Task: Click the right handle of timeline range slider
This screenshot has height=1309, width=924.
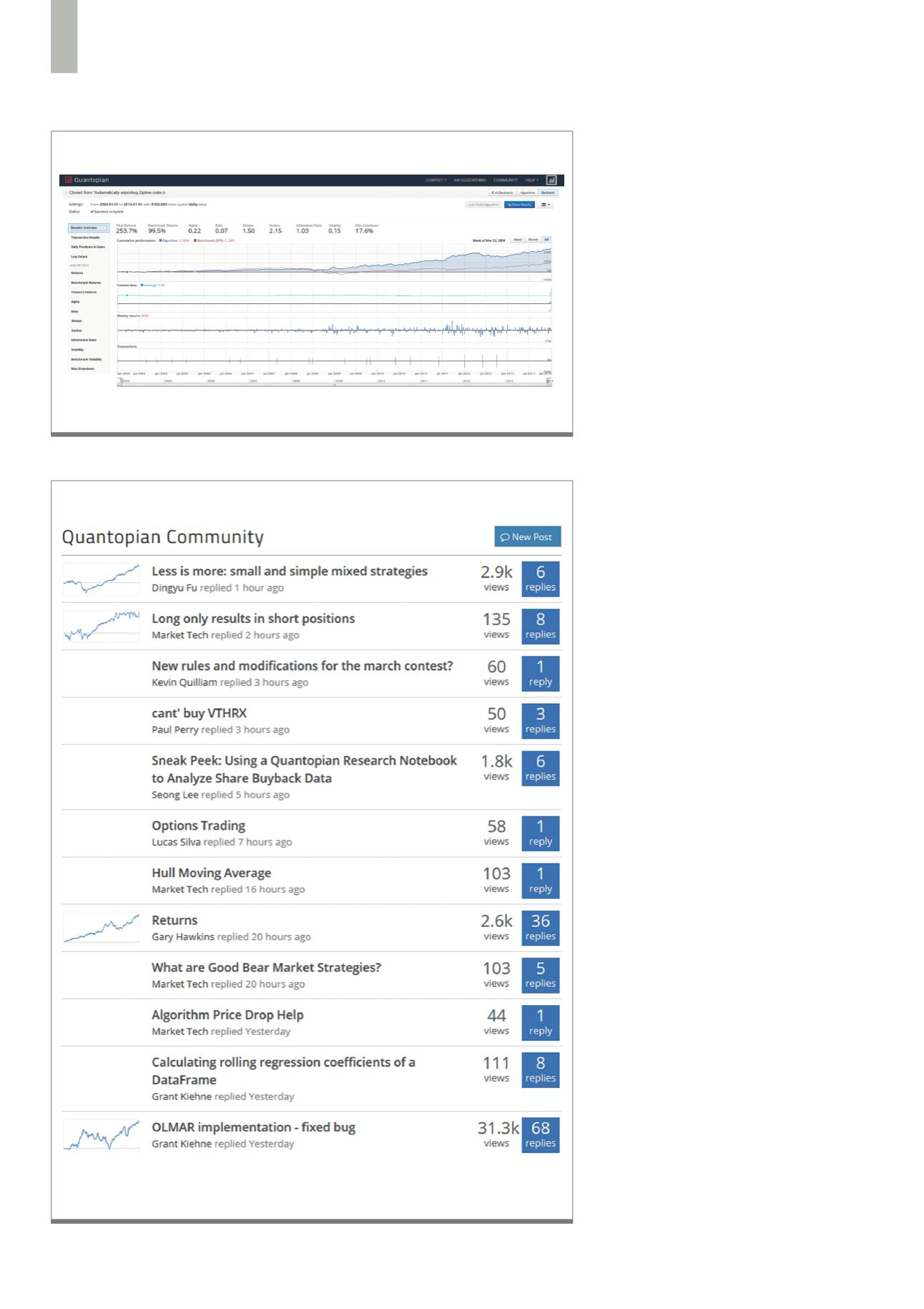Action: click(549, 382)
